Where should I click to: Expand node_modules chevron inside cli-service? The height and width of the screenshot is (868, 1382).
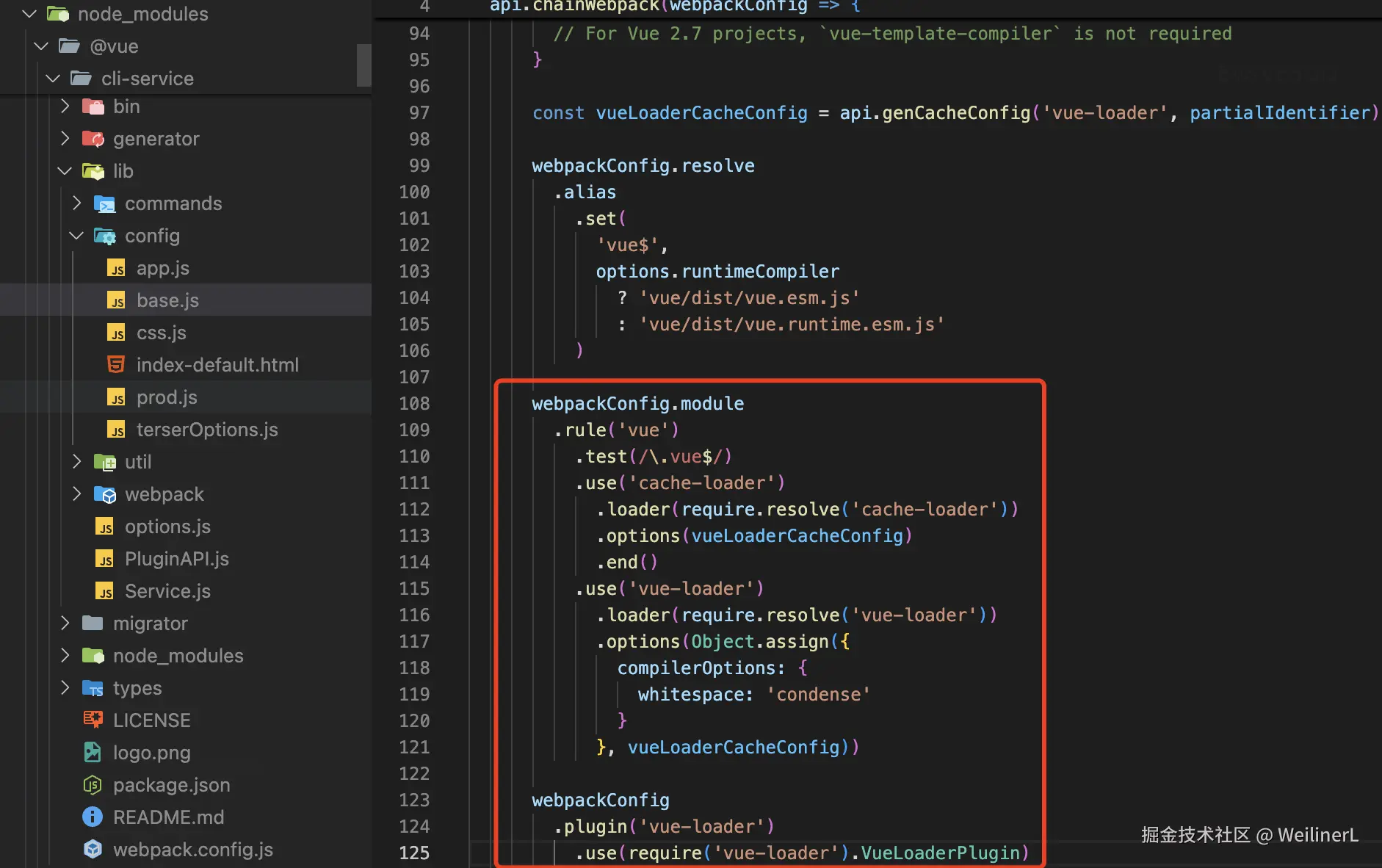(65, 656)
